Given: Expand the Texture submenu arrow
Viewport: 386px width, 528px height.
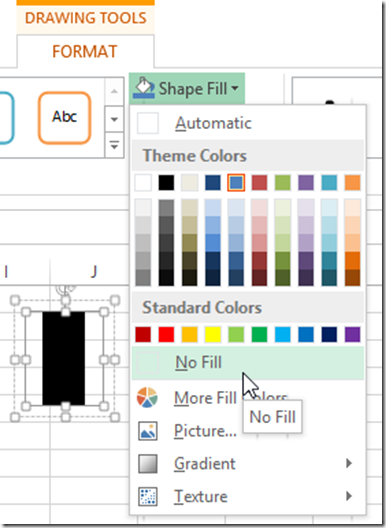Looking at the screenshot, I should pos(349,496).
